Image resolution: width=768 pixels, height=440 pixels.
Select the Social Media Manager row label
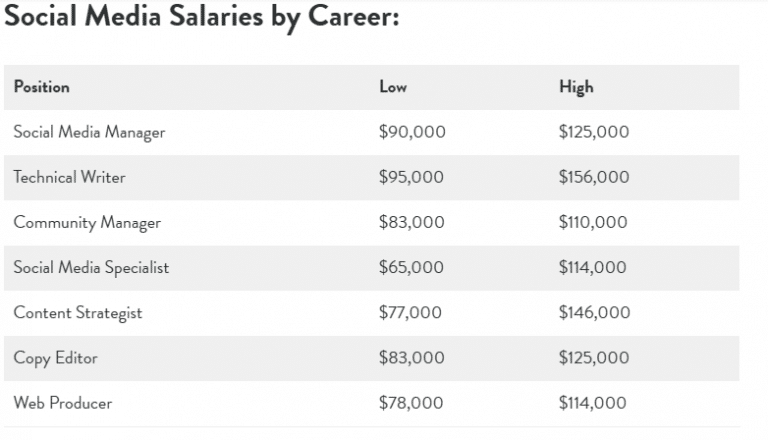tap(89, 132)
